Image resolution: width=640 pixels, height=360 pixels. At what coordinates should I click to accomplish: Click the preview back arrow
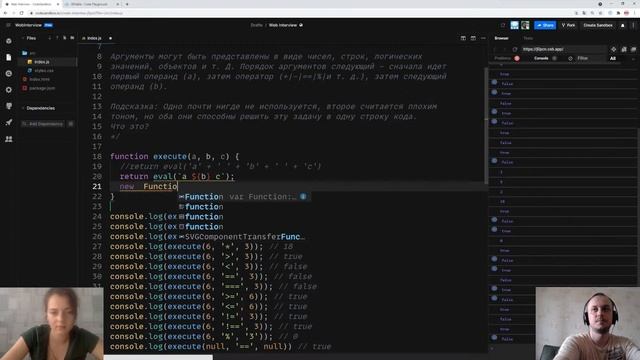pyautogui.click(x=496, y=49)
